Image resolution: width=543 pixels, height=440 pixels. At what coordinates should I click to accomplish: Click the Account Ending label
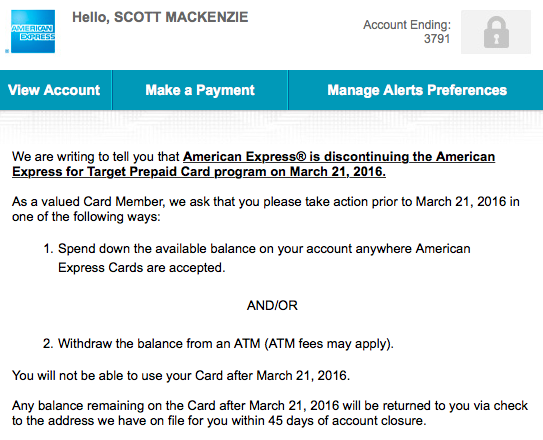click(407, 25)
